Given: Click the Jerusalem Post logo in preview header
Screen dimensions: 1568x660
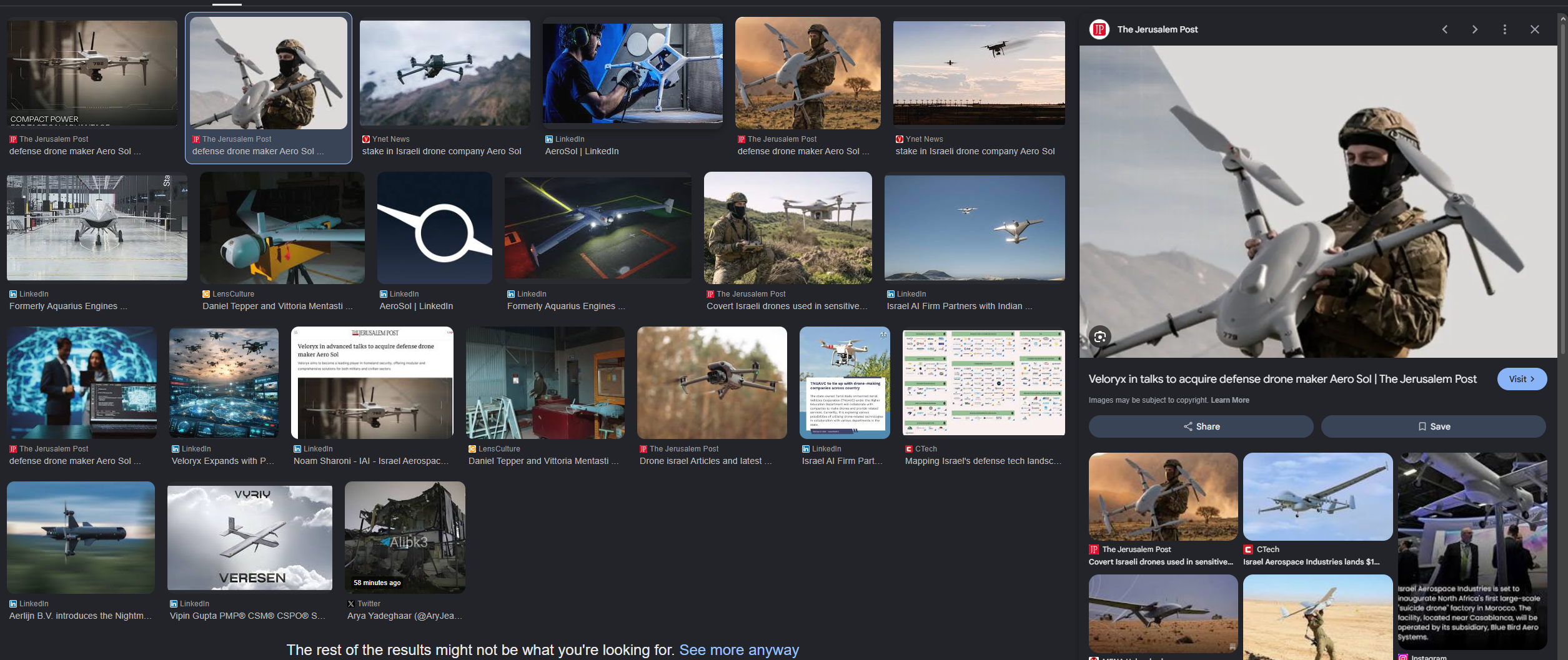Looking at the screenshot, I should (1099, 29).
